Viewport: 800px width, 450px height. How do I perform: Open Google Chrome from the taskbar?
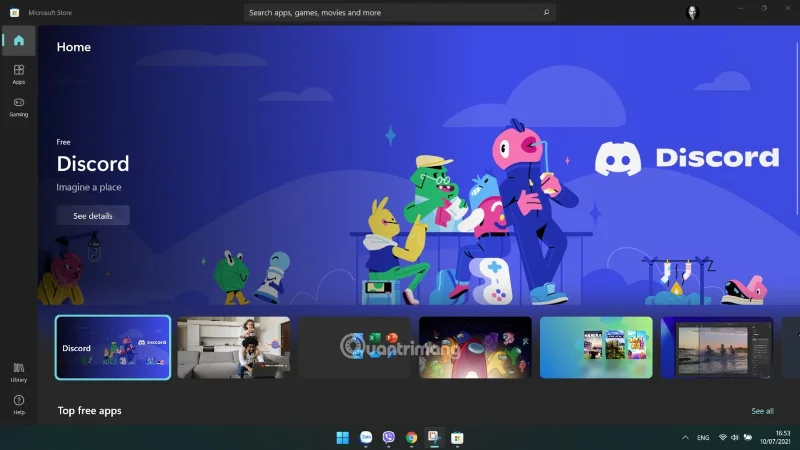coord(411,438)
